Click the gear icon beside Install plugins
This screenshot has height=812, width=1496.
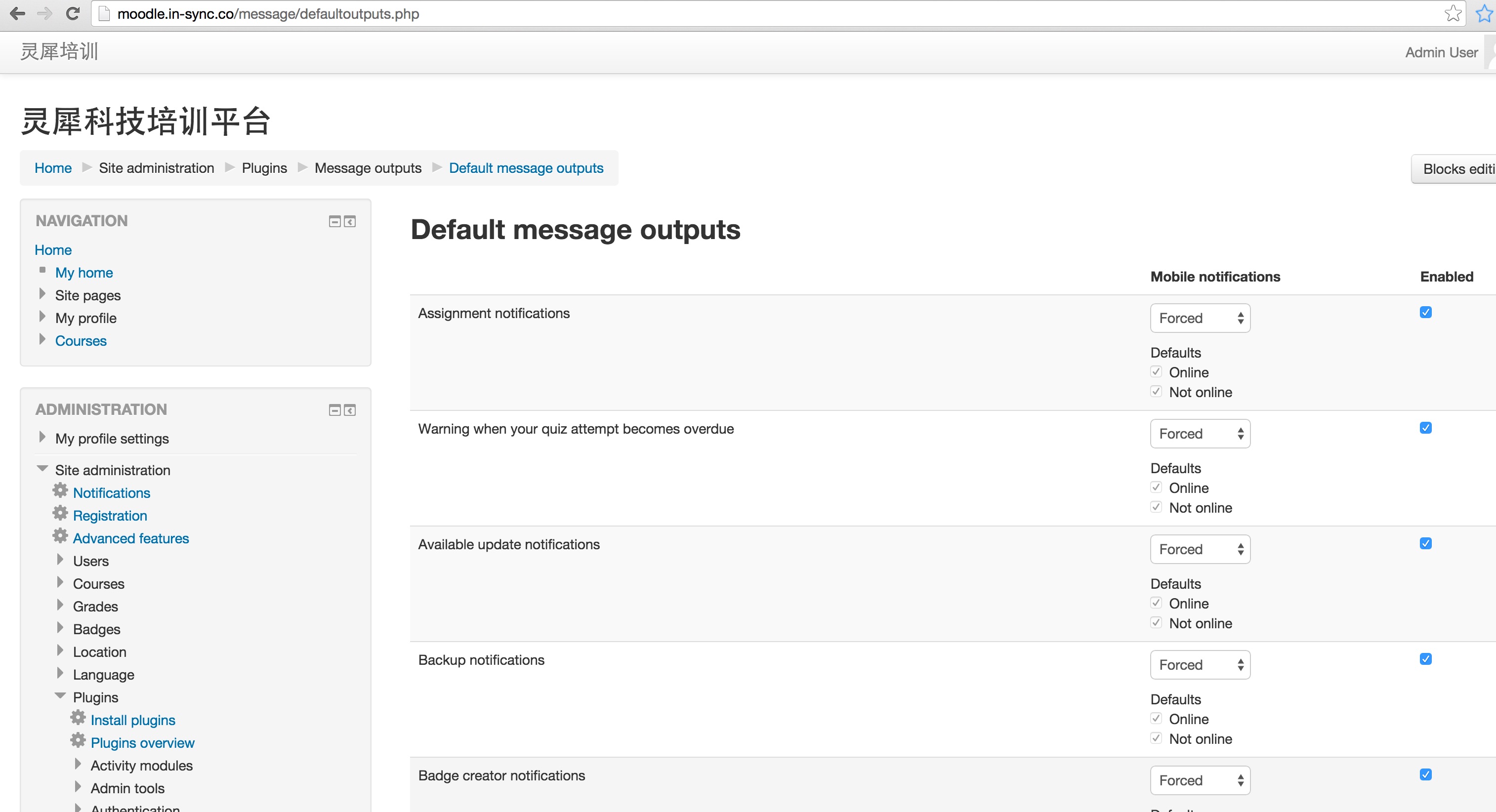78,717
